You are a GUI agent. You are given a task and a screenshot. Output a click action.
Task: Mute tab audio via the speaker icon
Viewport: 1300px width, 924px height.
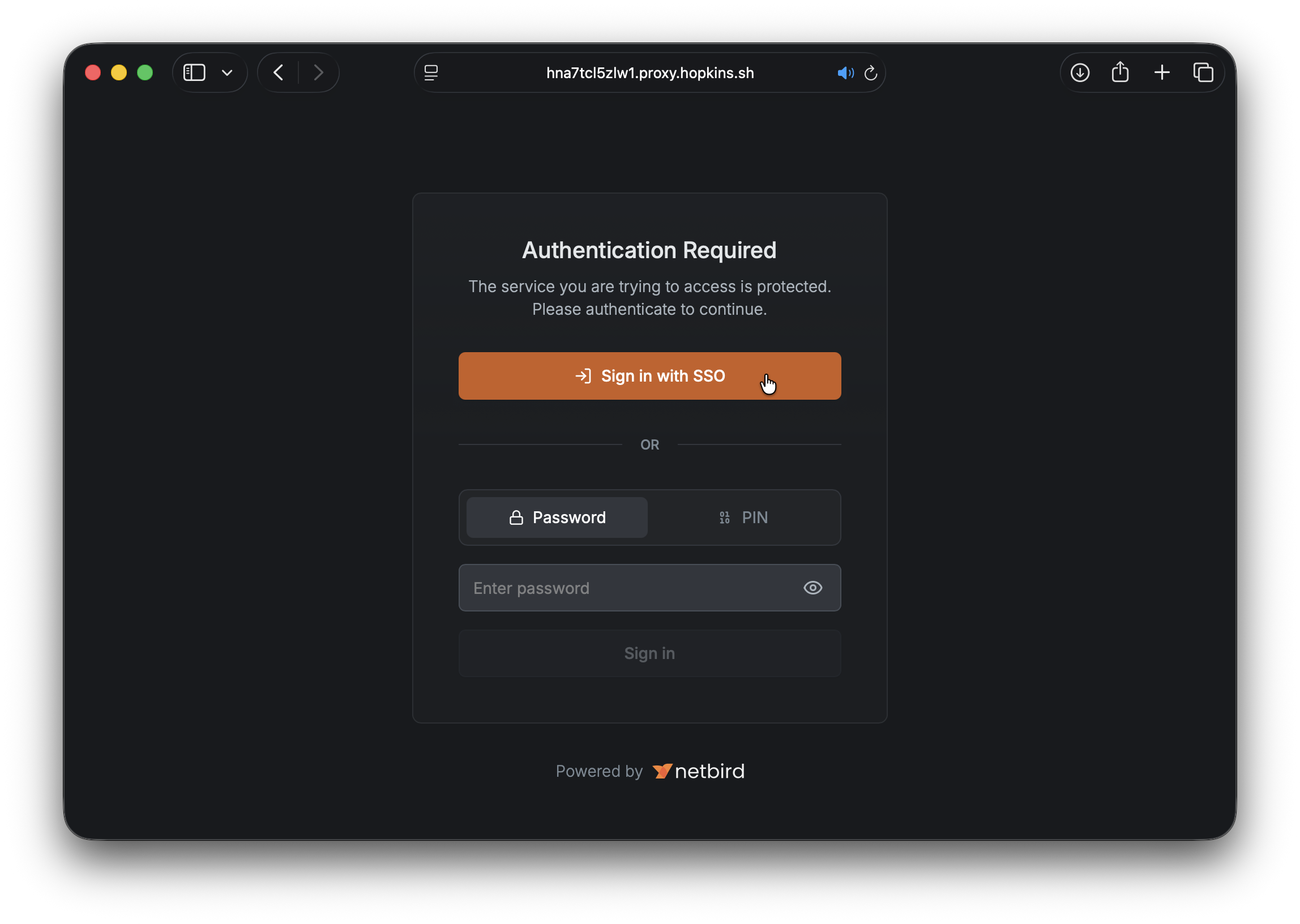[x=846, y=73]
